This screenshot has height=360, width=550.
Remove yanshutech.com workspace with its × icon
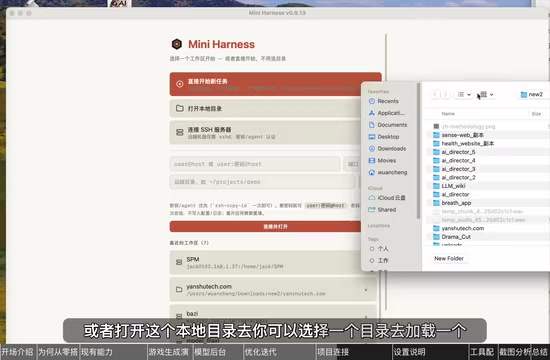366,290
